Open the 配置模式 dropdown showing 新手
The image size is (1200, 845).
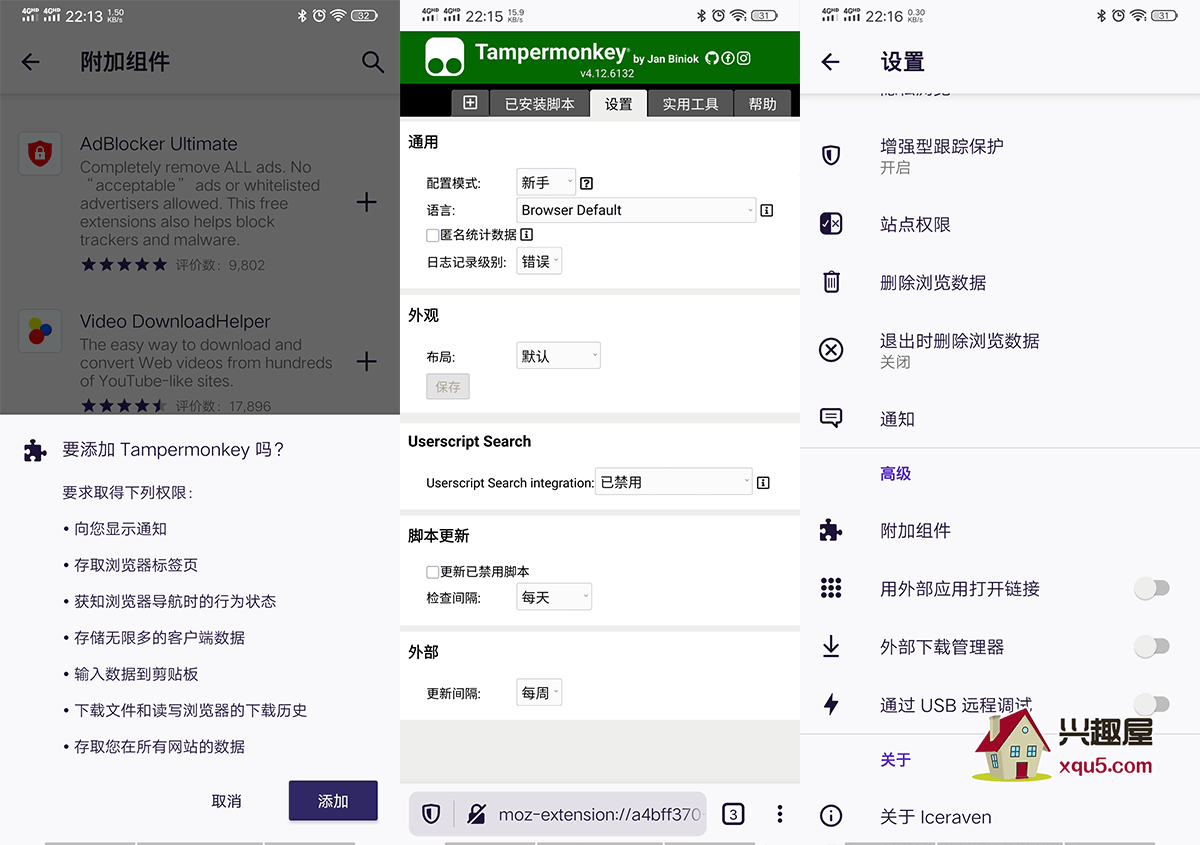[546, 182]
